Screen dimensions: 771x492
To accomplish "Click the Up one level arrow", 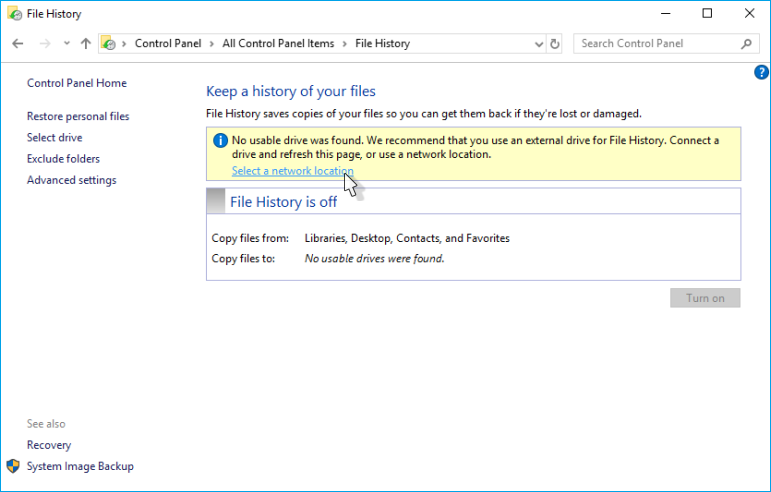I will (x=86, y=44).
